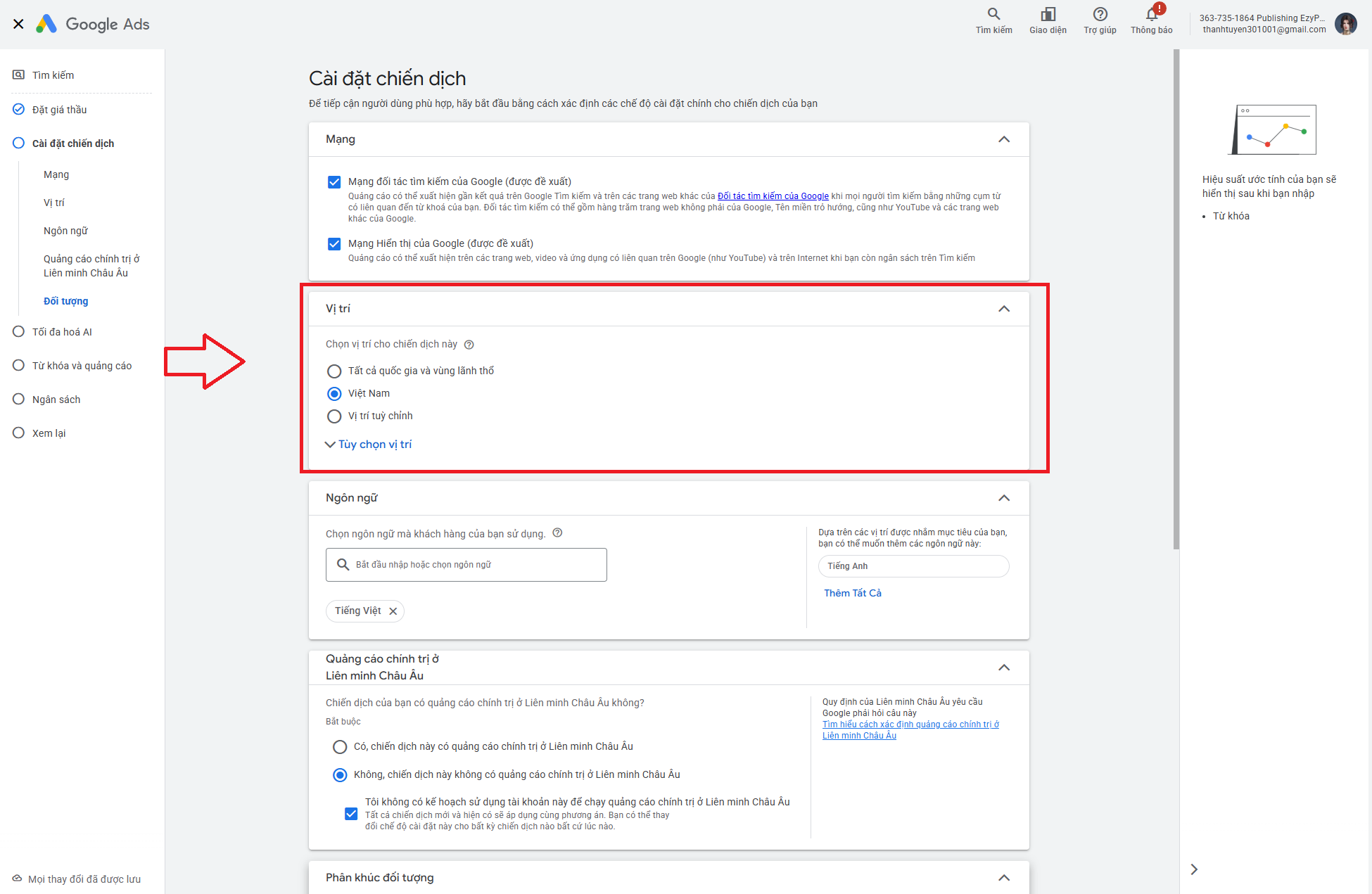Collapse the Quảng cáo chính trị section
Image resolution: width=1372 pixels, height=894 pixels.
tap(1004, 668)
